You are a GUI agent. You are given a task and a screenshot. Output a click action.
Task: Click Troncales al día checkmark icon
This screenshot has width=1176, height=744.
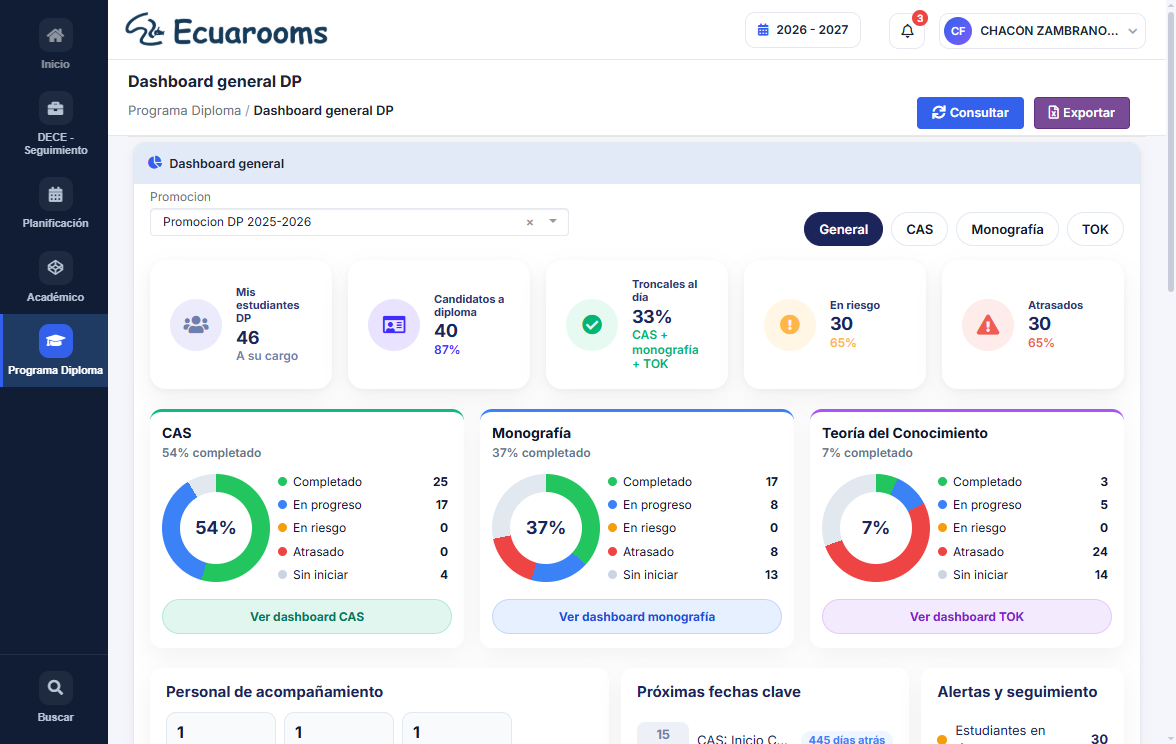(x=592, y=325)
